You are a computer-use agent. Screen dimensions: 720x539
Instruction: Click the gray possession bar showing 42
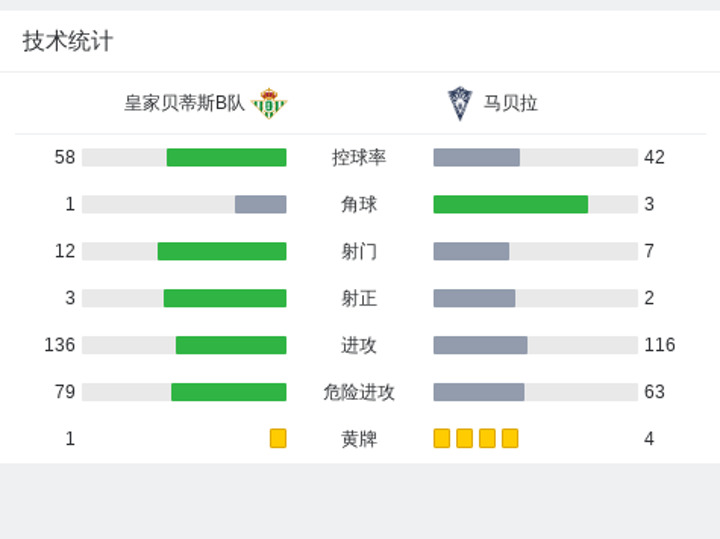477,157
